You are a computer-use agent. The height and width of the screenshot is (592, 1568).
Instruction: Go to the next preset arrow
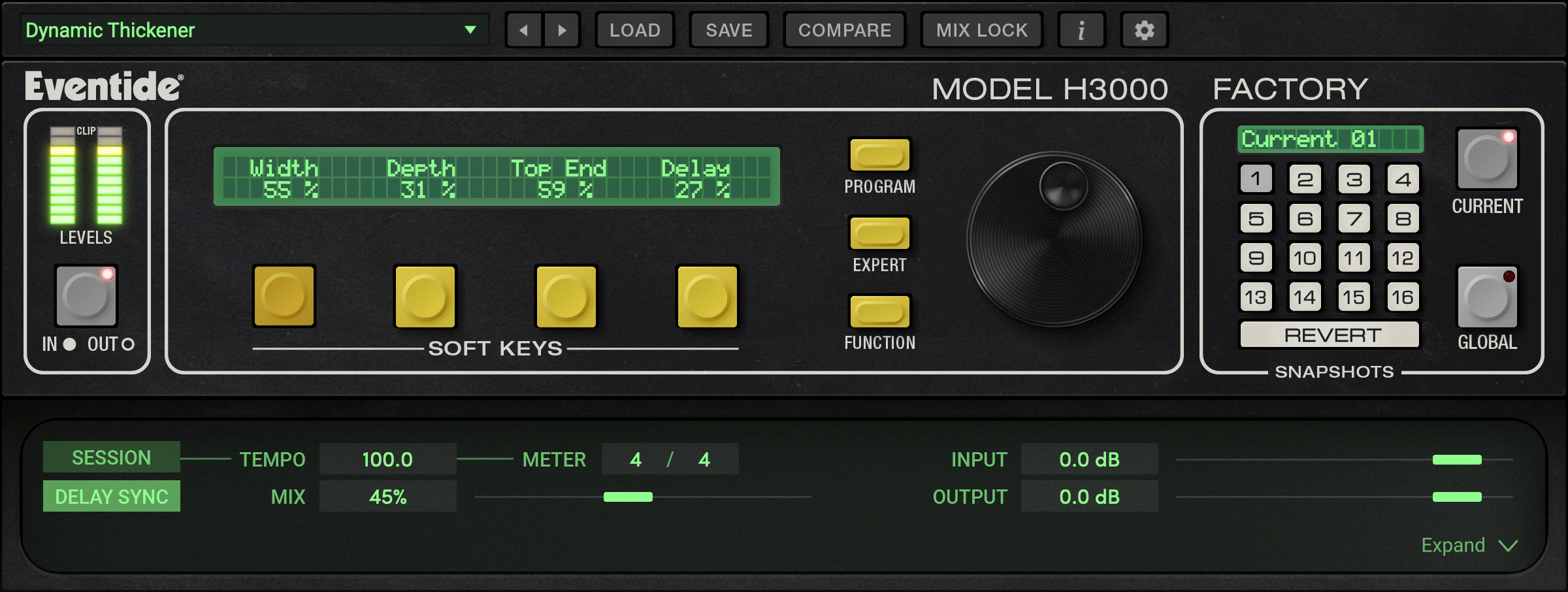point(562,30)
